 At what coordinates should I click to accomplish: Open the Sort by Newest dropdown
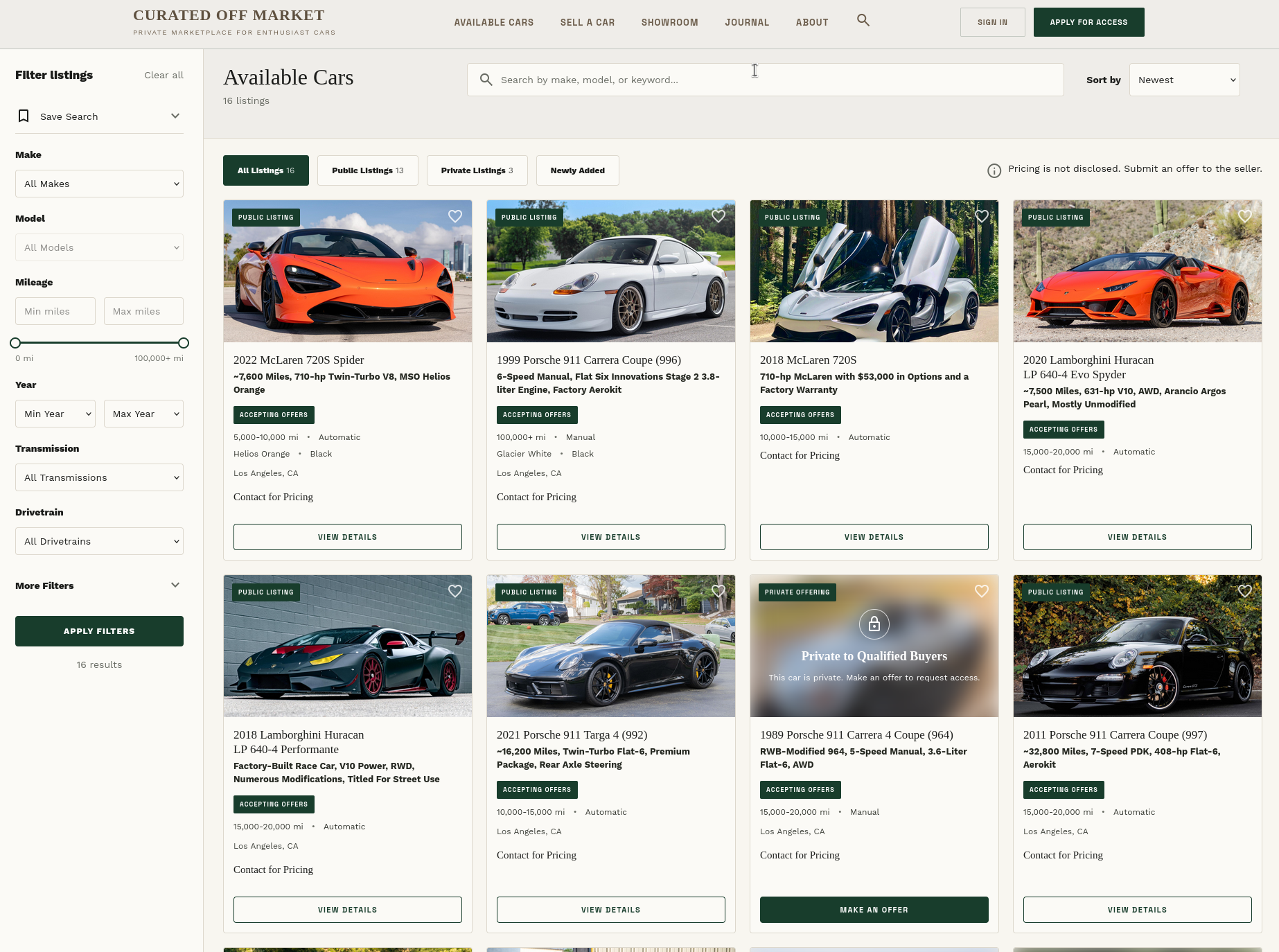(x=1184, y=80)
